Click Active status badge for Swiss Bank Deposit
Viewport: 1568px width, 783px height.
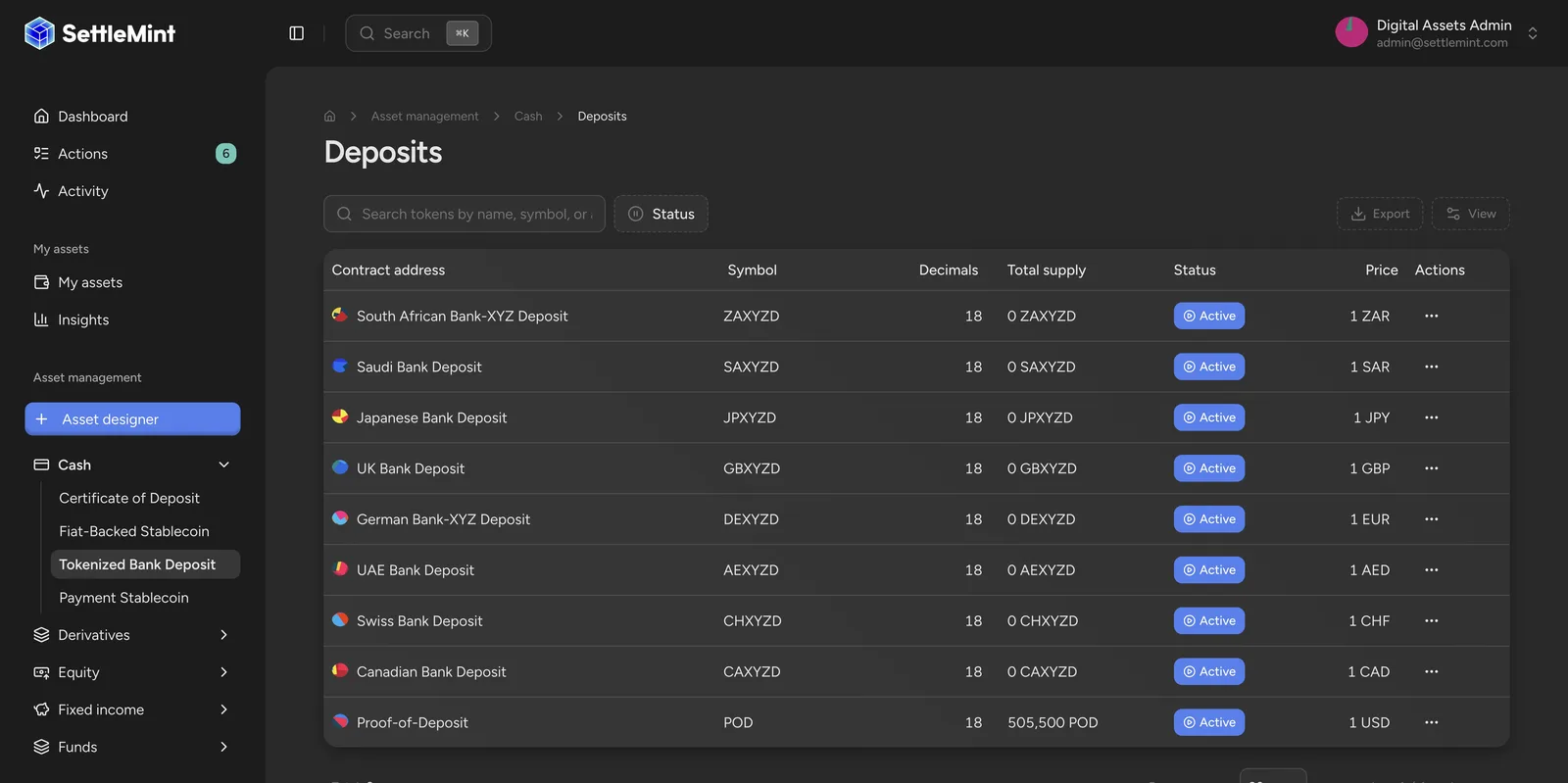[x=1209, y=621]
